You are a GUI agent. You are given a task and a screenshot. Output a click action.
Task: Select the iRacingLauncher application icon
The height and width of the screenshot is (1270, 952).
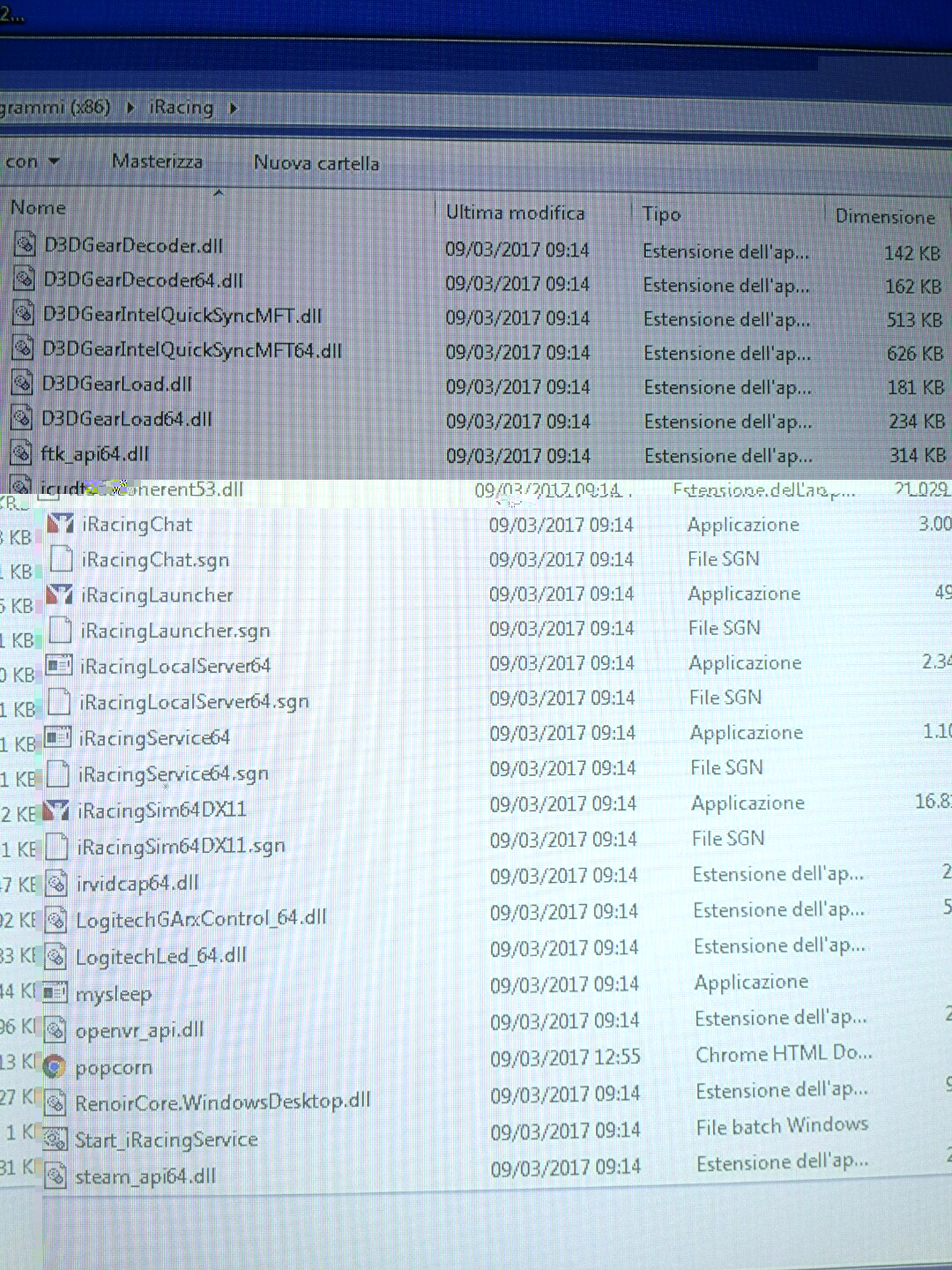59,595
